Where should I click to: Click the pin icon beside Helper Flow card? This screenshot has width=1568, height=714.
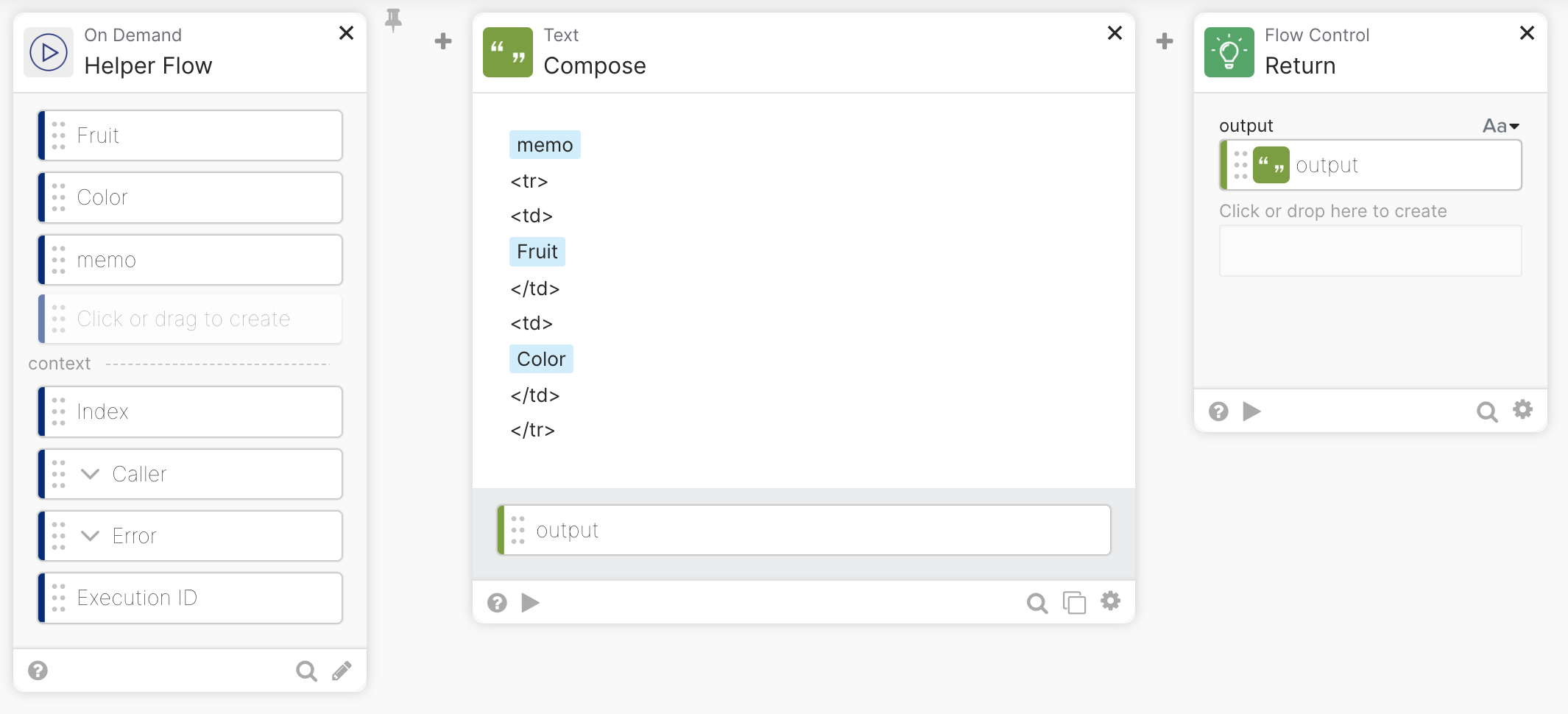pos(394,20)
